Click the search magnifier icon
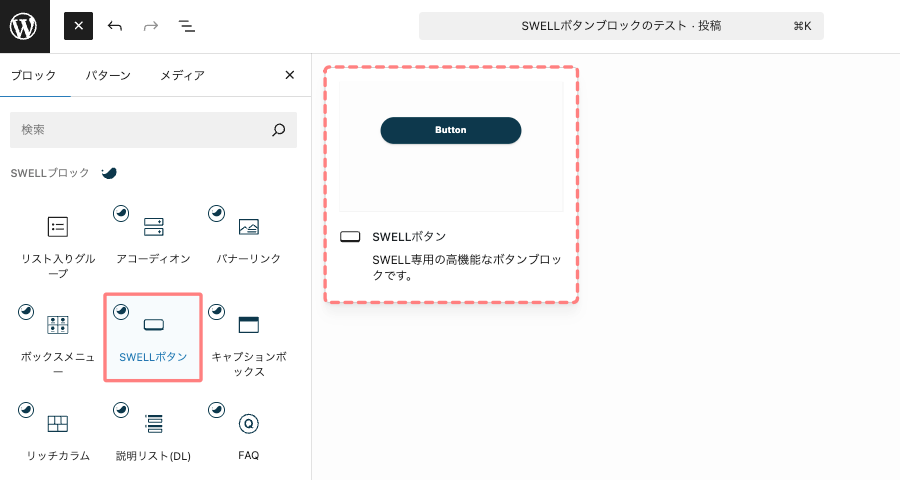 coord(278,130)
